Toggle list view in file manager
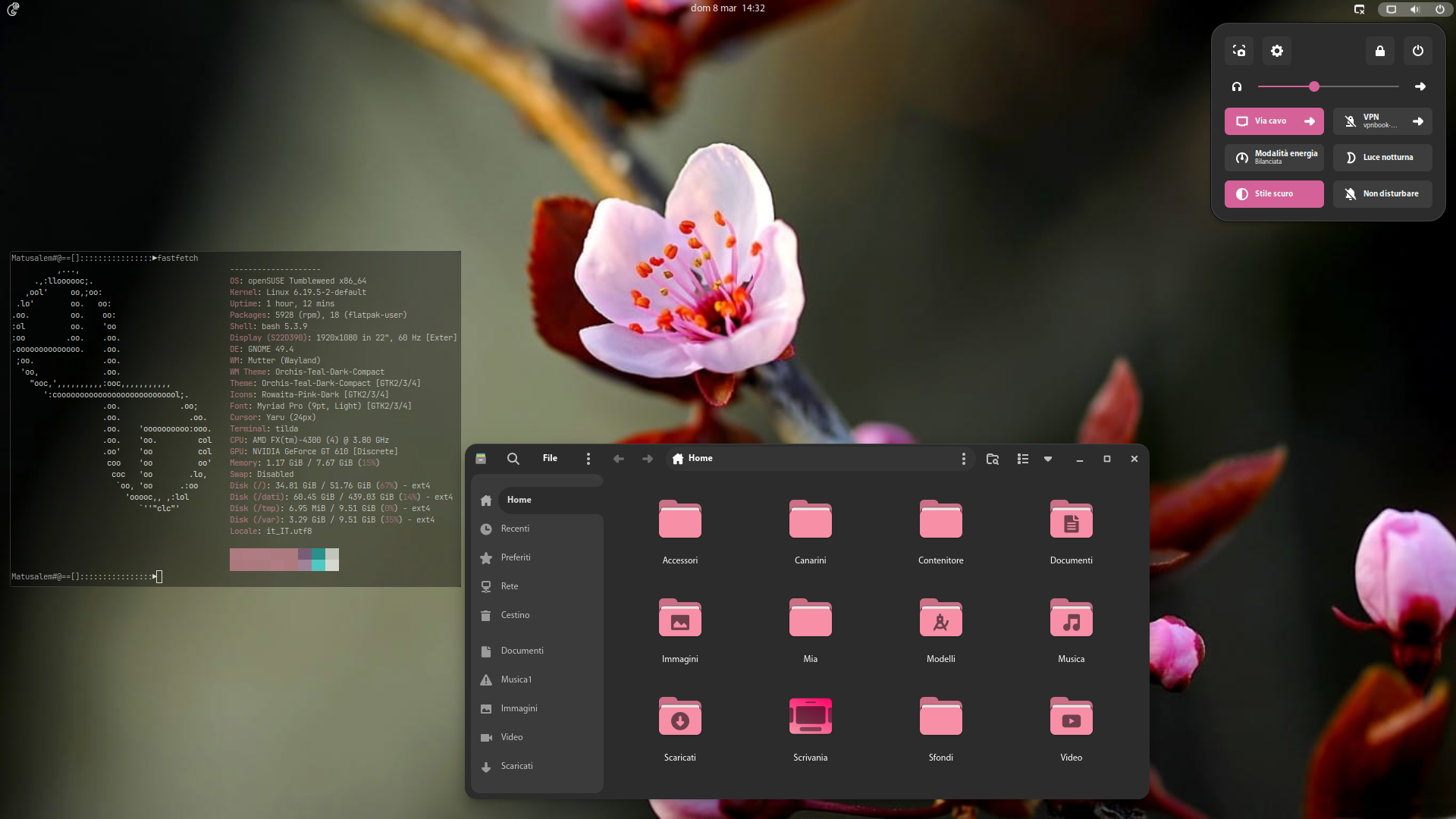Viewport: 1456px width, 819px height. pos(1023,459)
